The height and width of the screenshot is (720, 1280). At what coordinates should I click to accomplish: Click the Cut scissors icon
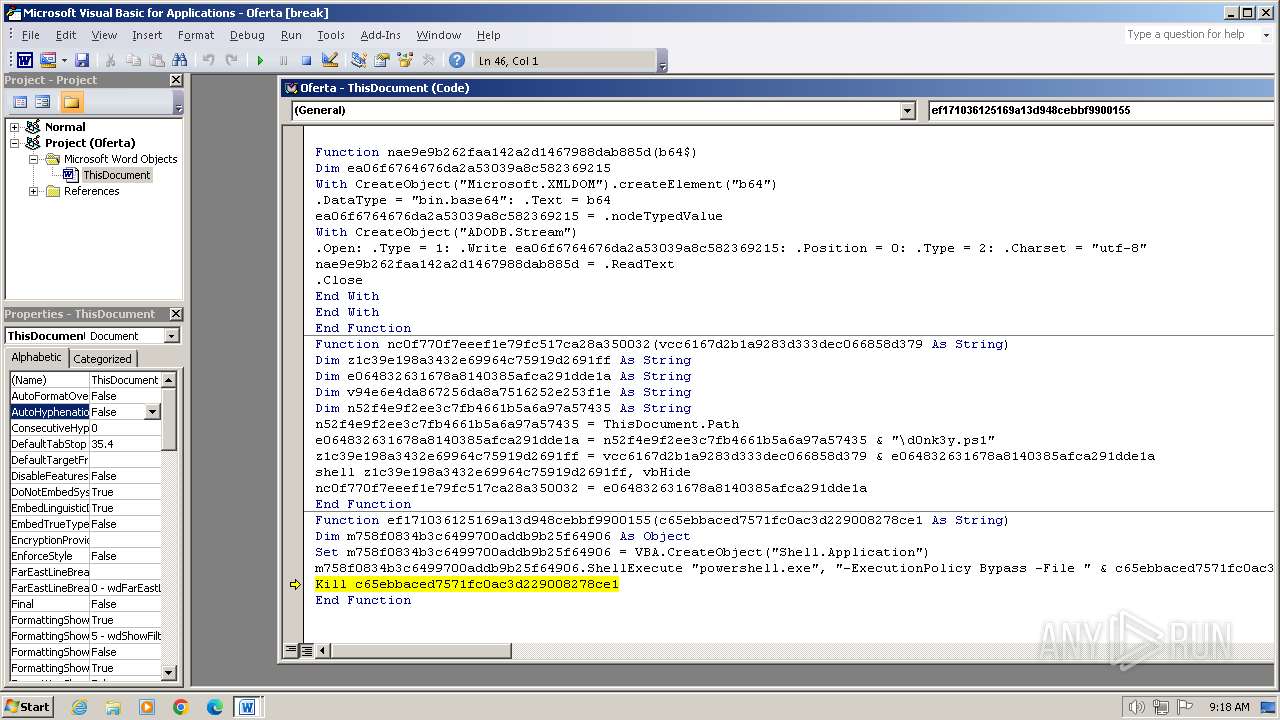(111, 60)
